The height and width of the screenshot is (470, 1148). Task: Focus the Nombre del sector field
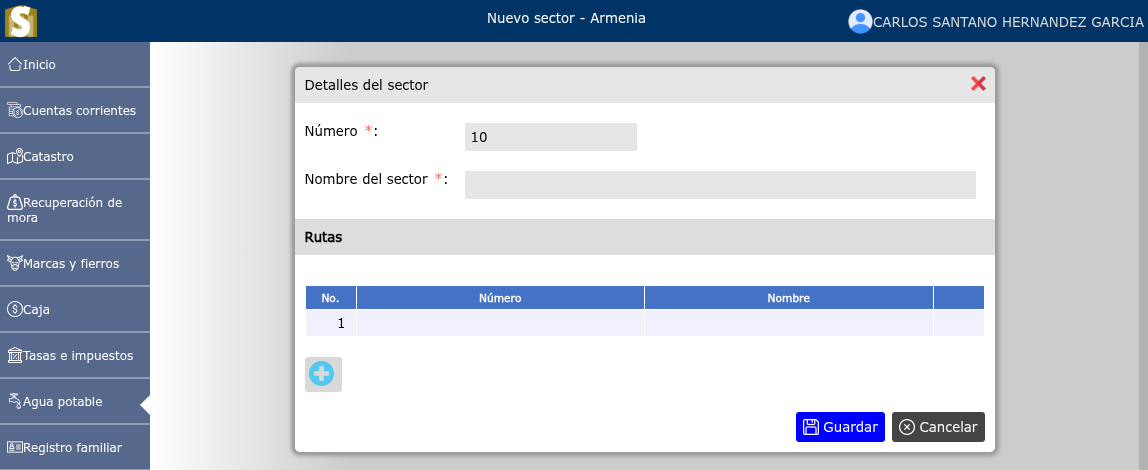click(720, 184)
